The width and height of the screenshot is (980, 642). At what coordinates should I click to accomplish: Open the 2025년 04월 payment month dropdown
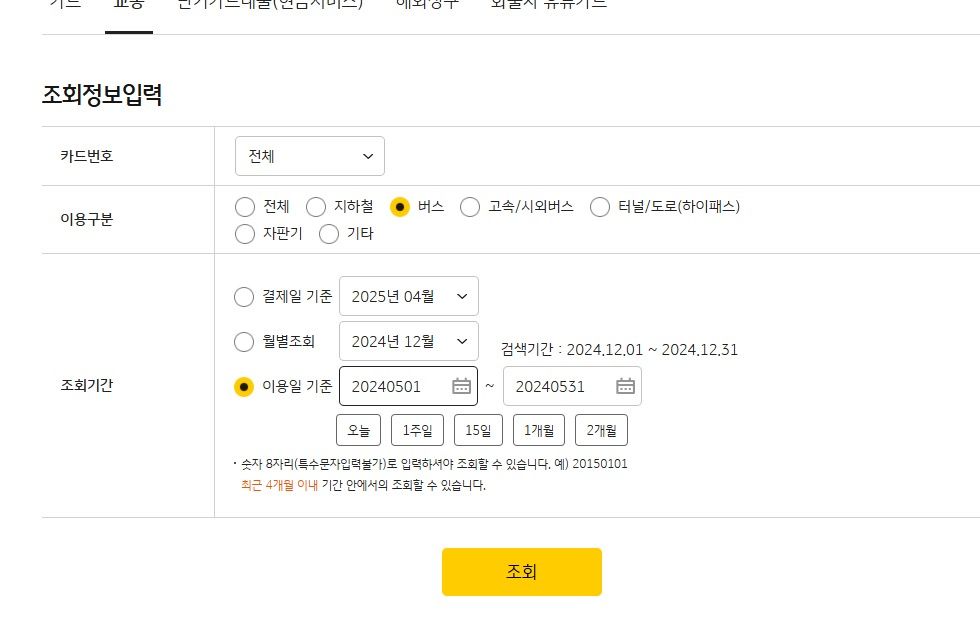click(409, 297)
